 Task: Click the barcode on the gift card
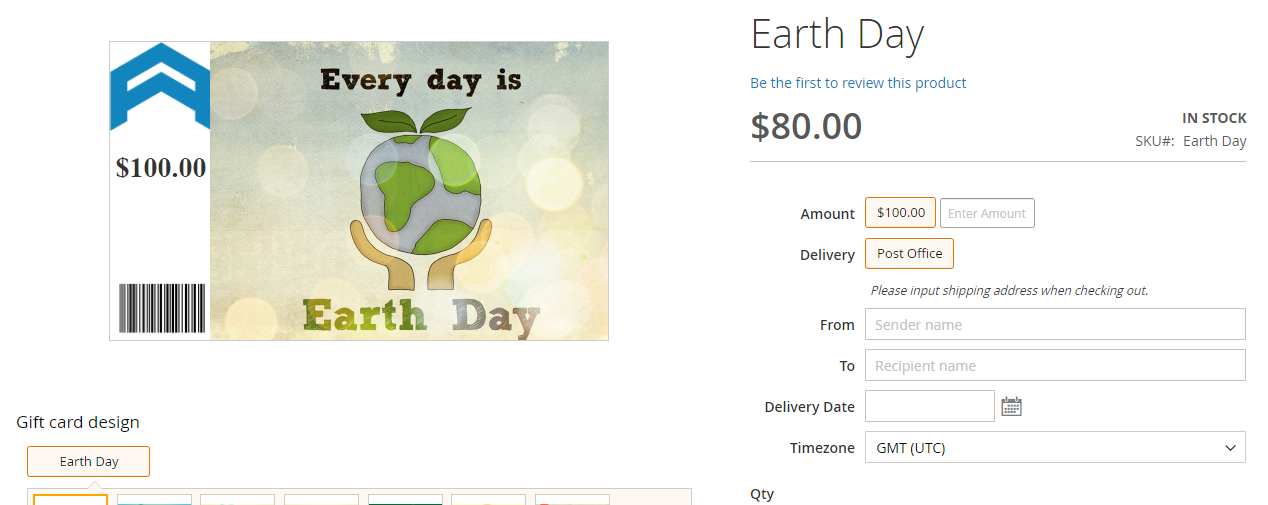(x=162, y=308)
